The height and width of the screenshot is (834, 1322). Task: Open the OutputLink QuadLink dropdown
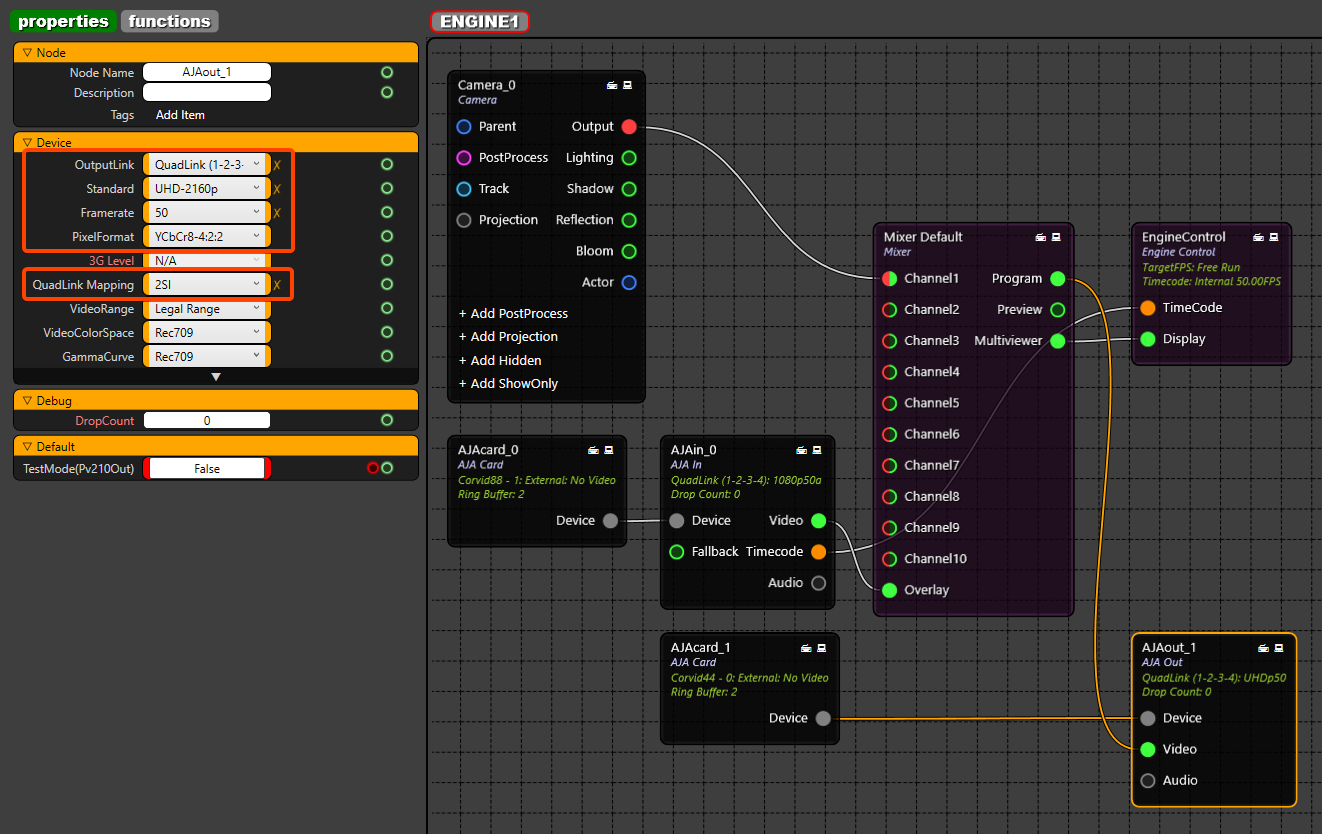pyautogui.click(x=207, y=165)
